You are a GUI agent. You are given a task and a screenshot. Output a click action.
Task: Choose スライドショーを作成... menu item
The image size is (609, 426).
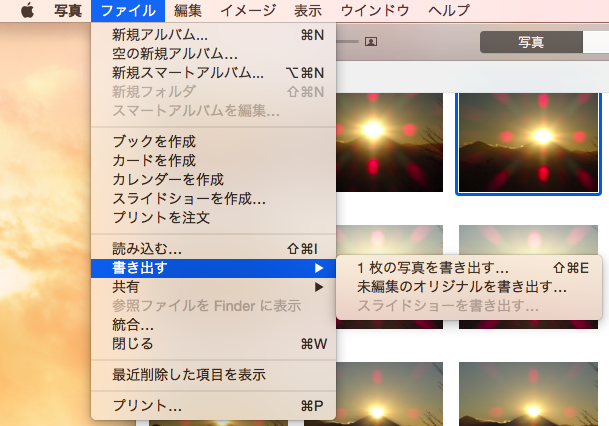pyautogui.click(x=213, y=198)
